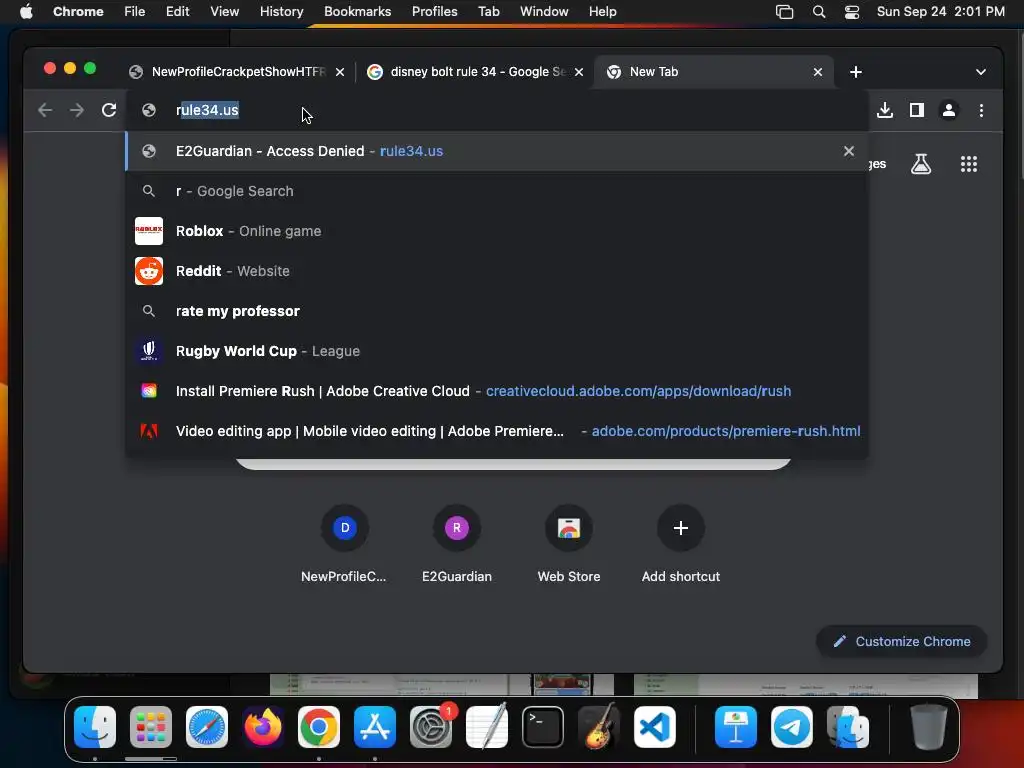This screenshot has height=768, width=1024.
Task: Open the Bookmarks menu
Action: point(357,12)
